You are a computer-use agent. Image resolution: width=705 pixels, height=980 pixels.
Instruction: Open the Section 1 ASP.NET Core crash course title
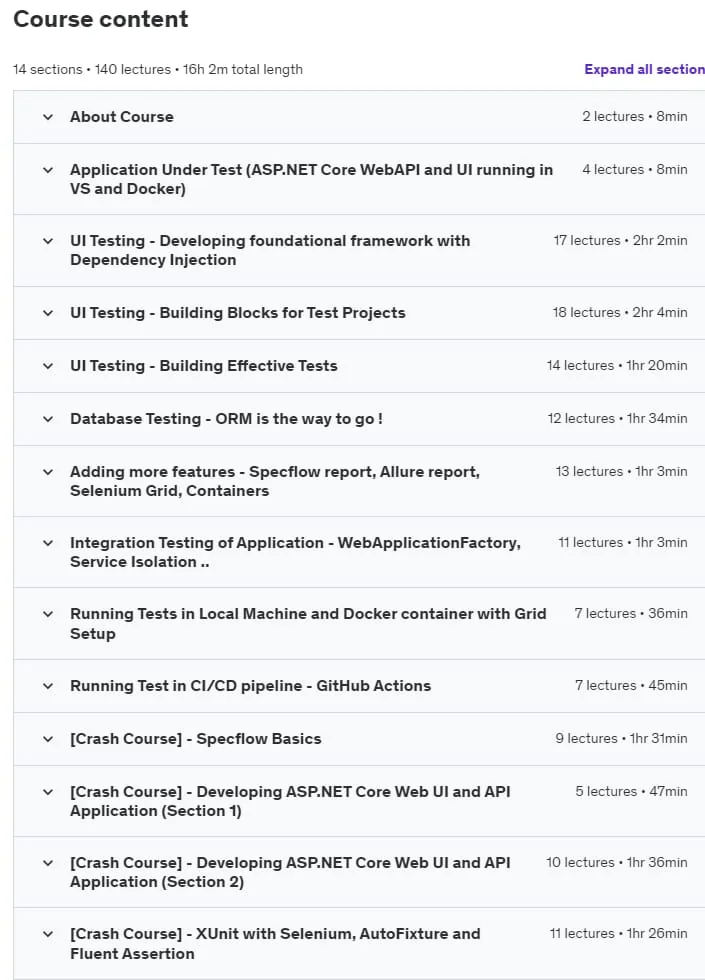coord(290,801)
